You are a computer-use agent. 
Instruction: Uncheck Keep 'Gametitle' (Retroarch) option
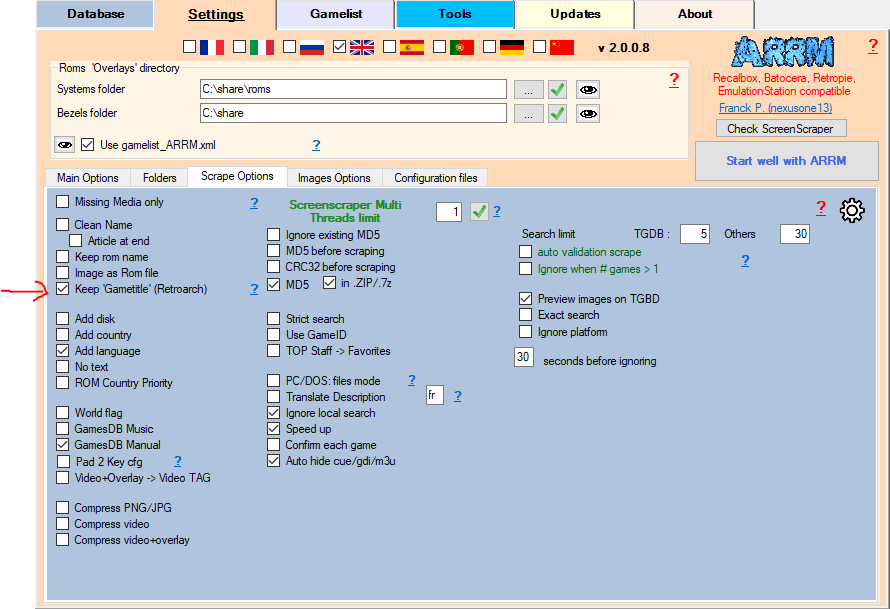(x=64, y=289)
